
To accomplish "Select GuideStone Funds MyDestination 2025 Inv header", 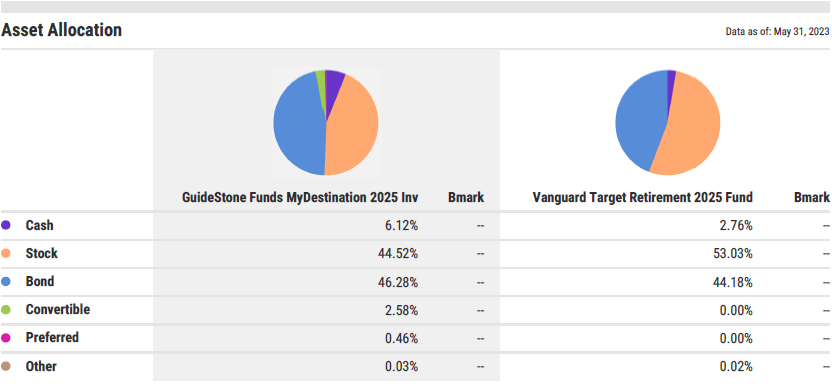I will coord(300,197).
